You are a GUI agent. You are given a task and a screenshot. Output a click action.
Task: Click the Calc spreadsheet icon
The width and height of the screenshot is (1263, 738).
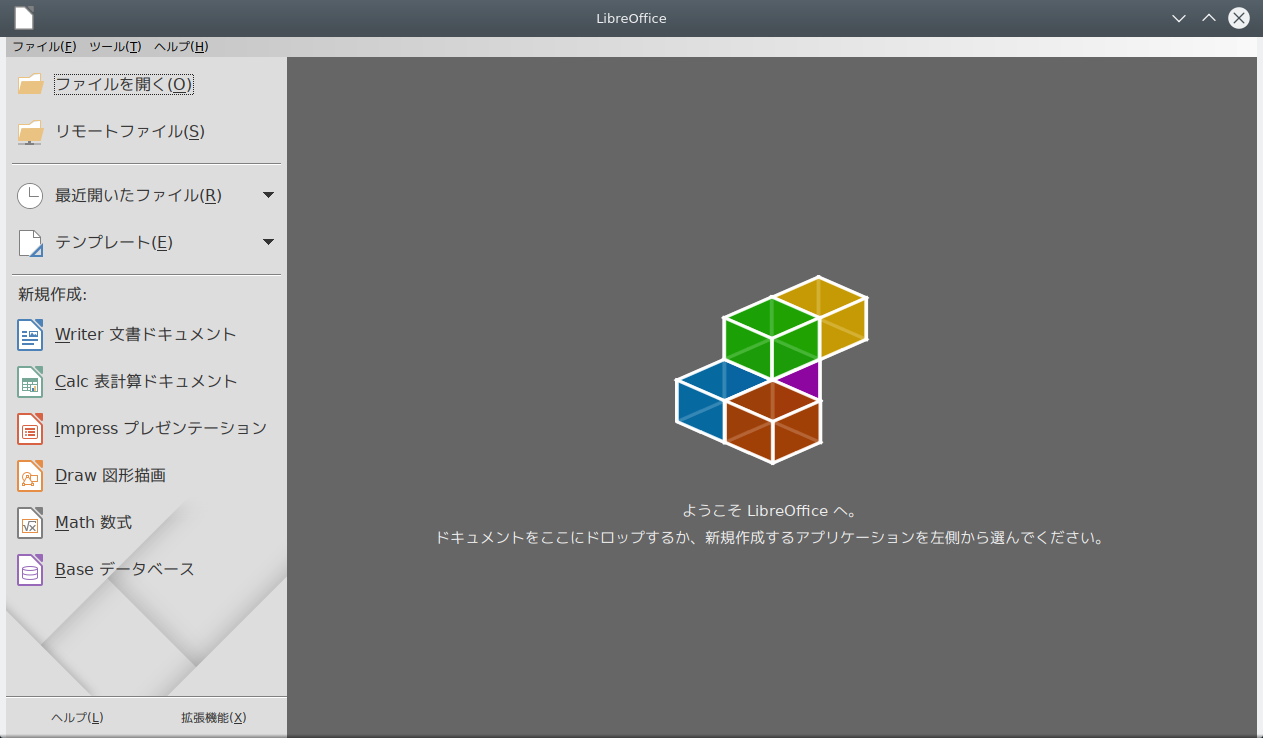(x=30, y=382)
